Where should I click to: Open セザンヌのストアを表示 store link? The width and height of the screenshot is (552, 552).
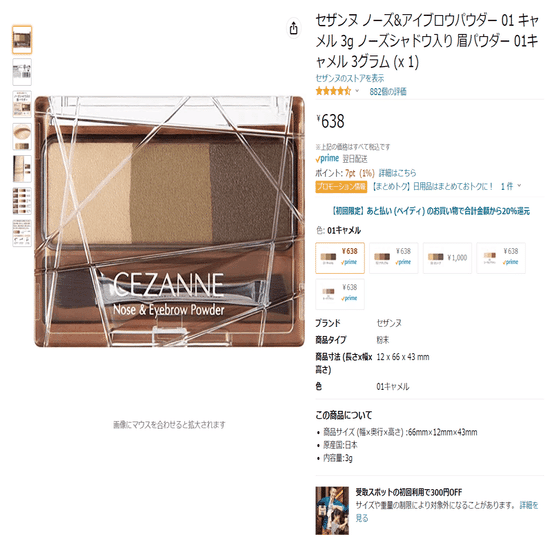(350, 78)
